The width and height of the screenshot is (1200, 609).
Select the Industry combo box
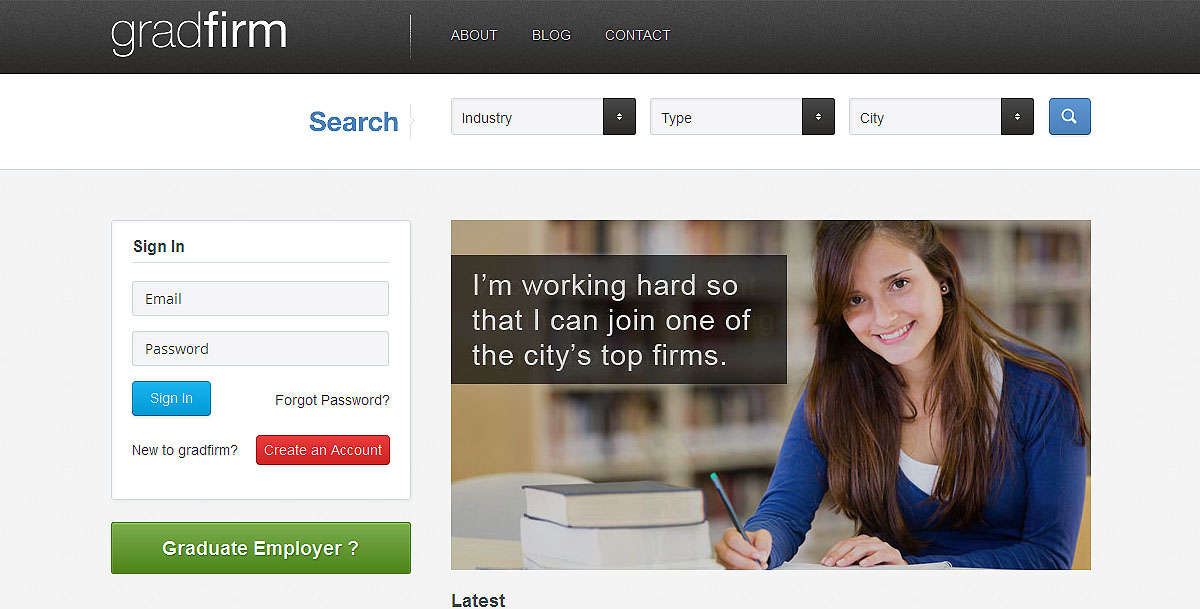coord(543,117)
